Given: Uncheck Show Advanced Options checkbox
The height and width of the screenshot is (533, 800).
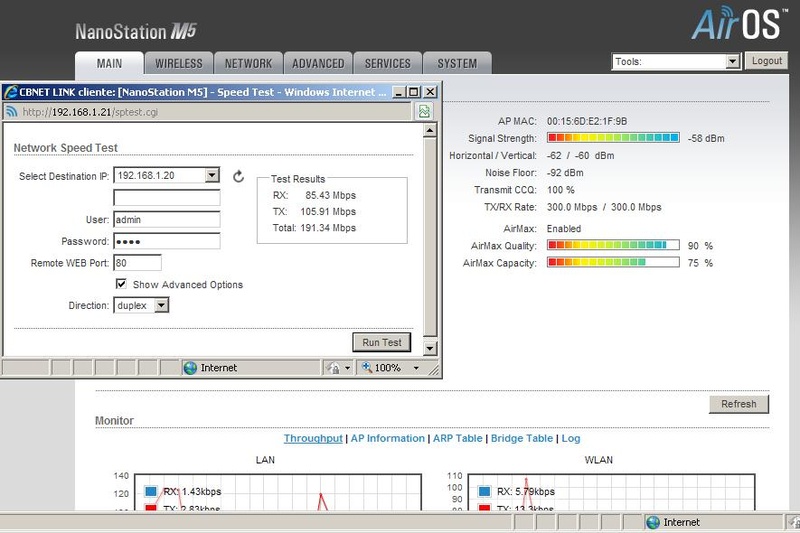Looking at the screenshot, I should [x=121, y=284].
